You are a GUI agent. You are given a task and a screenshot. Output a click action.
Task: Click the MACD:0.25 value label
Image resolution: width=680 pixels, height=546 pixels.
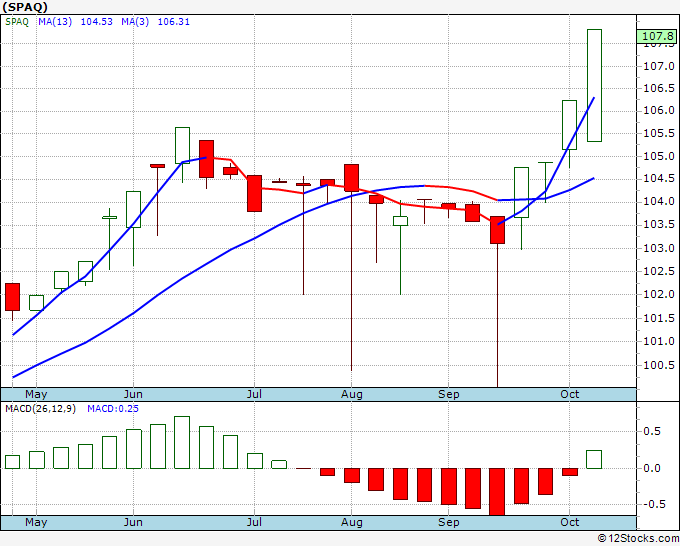(113, 409)
